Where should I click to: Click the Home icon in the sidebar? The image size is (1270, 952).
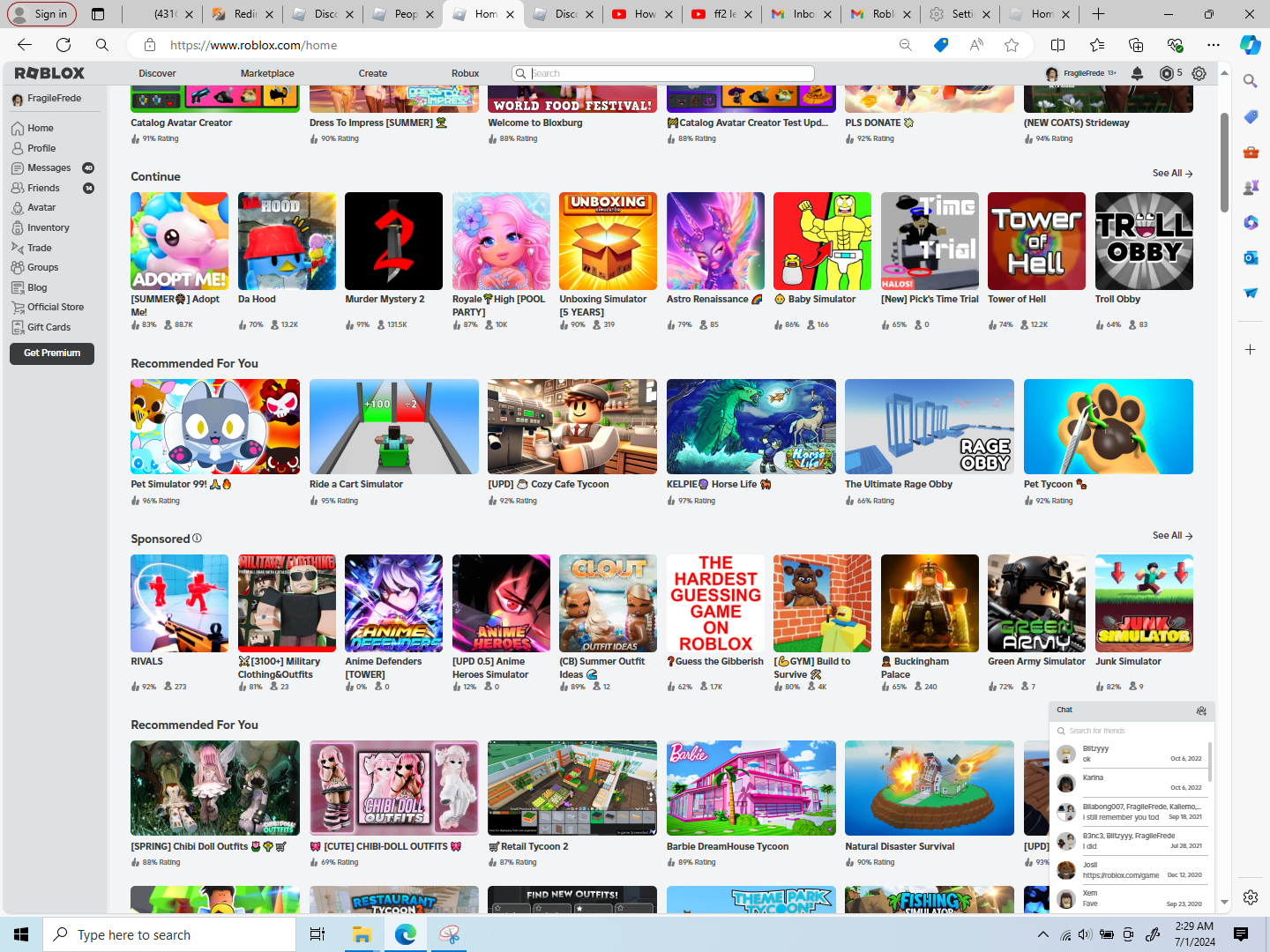point(18,128)
